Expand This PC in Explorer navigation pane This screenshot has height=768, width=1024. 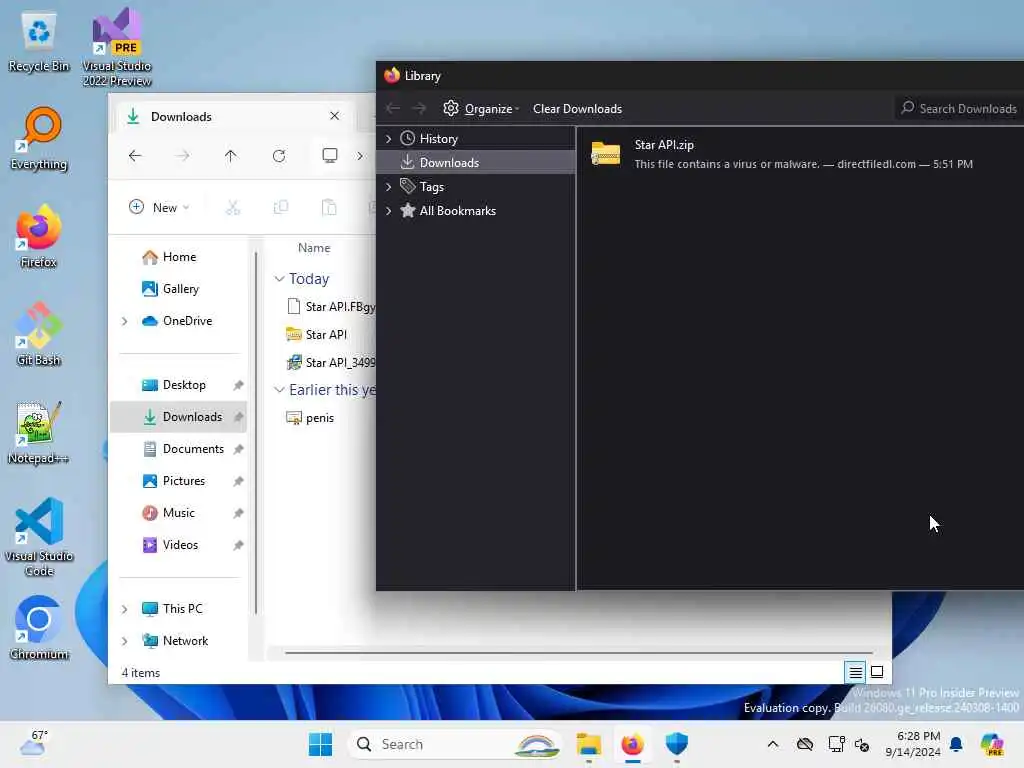pyautogui.click(x=125, y=609)
